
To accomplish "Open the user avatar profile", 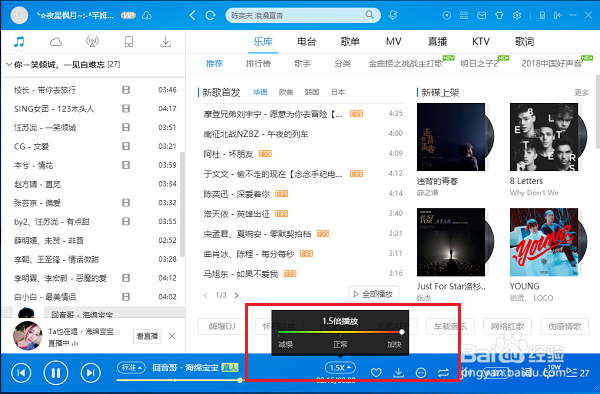I will (19, 15).
